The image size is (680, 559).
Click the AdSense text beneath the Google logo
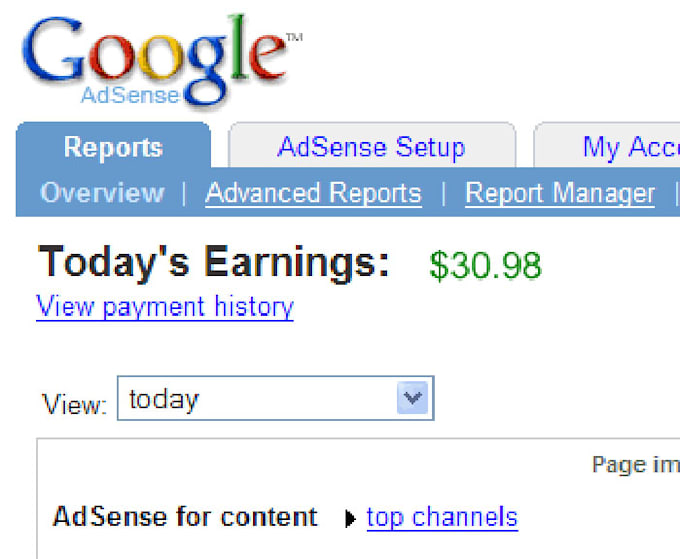(130, 97)
